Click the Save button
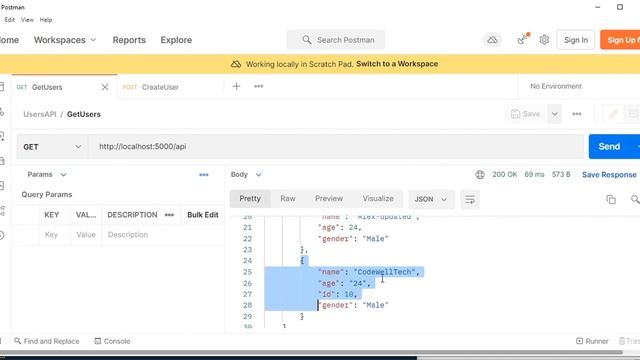This screenshot has width=640, height=360. 526,114
